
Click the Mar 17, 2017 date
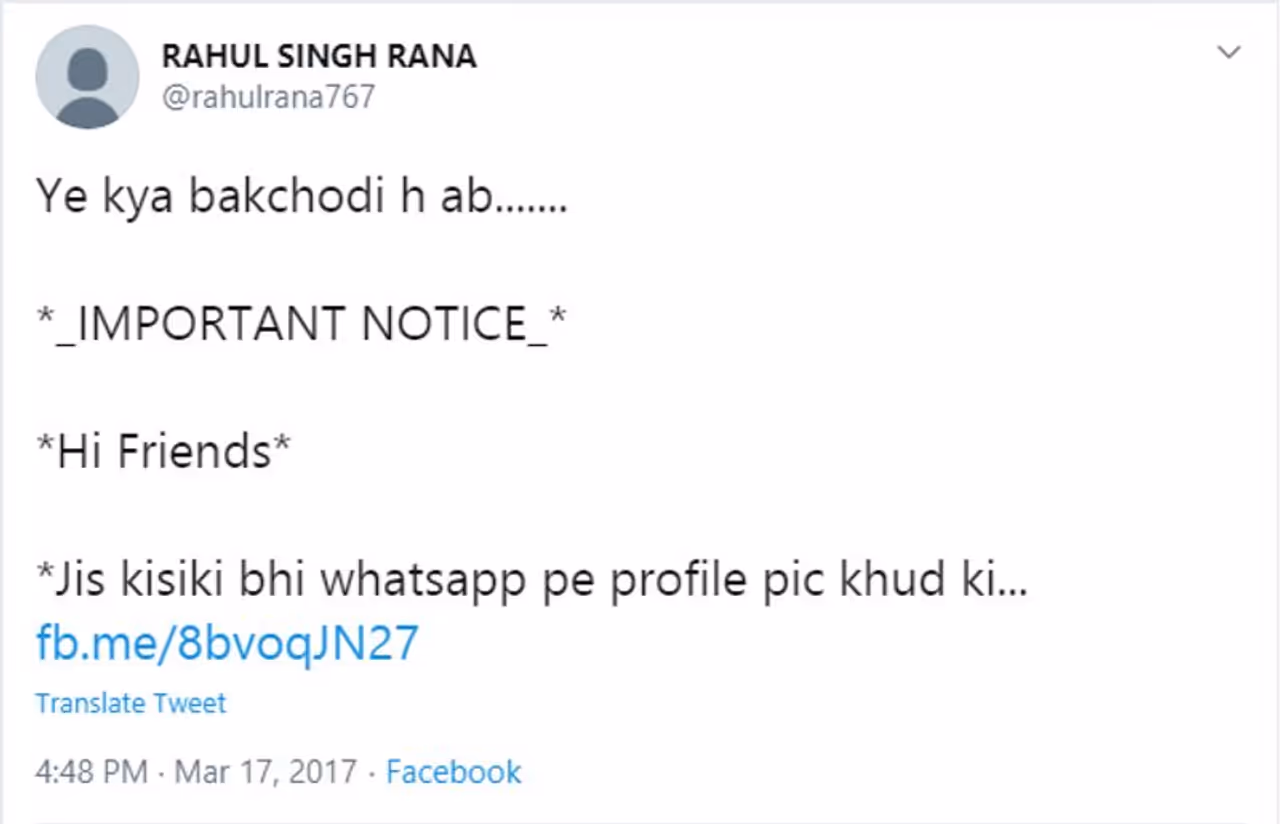pos(266,772)
